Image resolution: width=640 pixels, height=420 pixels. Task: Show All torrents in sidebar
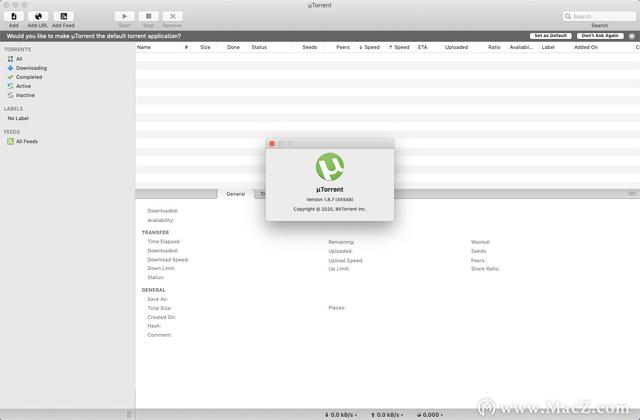(x=19, y=59)
